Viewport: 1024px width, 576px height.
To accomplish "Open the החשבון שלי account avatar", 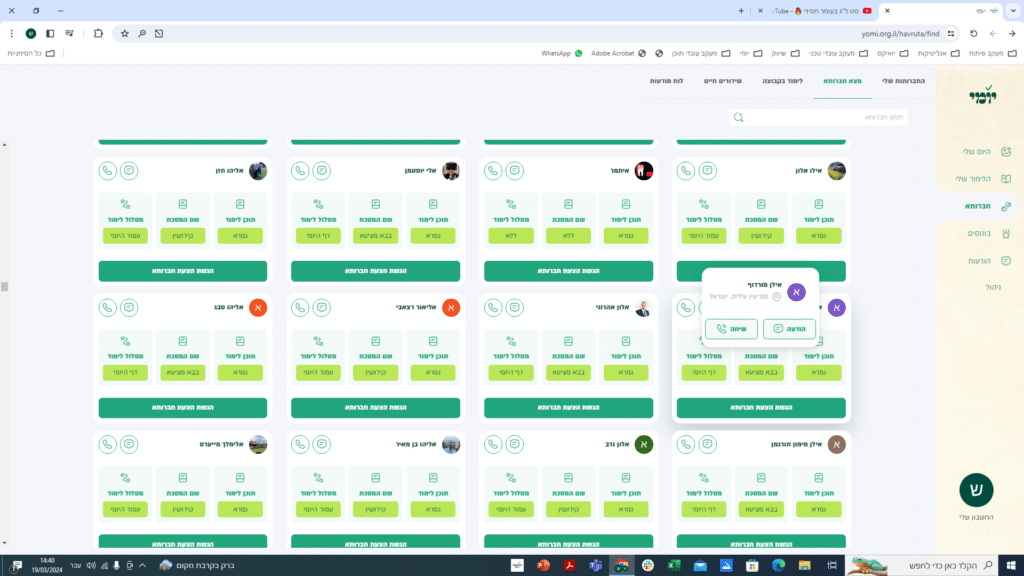I will [976, 489].
